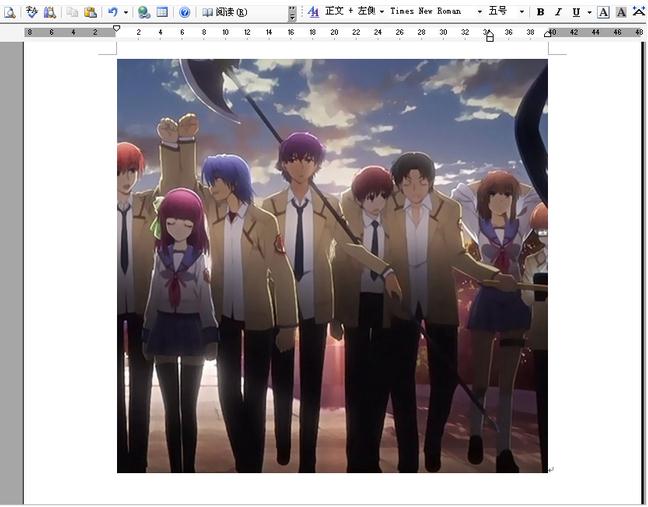The width and height of the screenshot is (648, 507).
Task: Toggle Bold formatting
Action: click(x=540, y=12)
